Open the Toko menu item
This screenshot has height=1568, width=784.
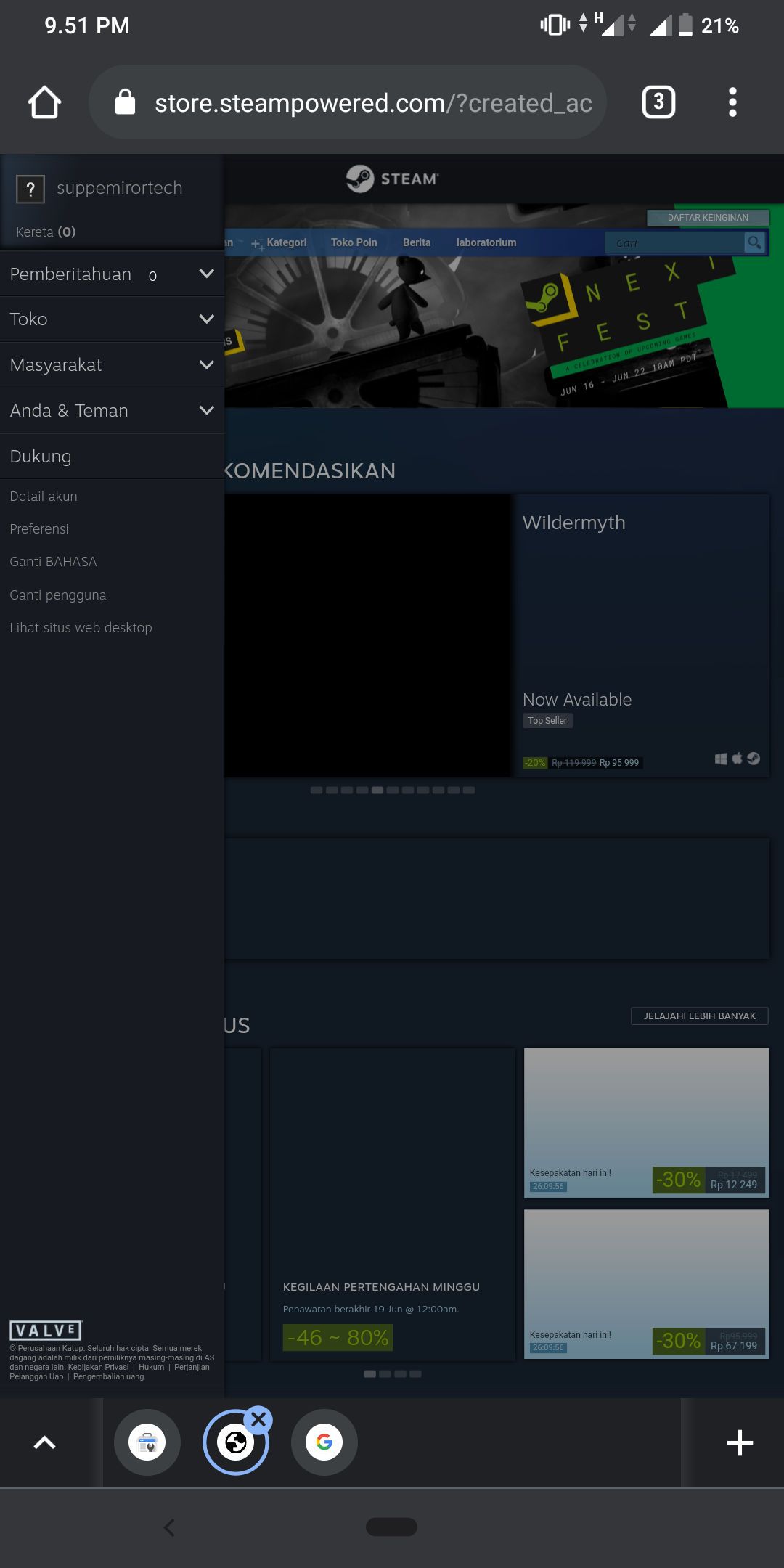point(112,319)
